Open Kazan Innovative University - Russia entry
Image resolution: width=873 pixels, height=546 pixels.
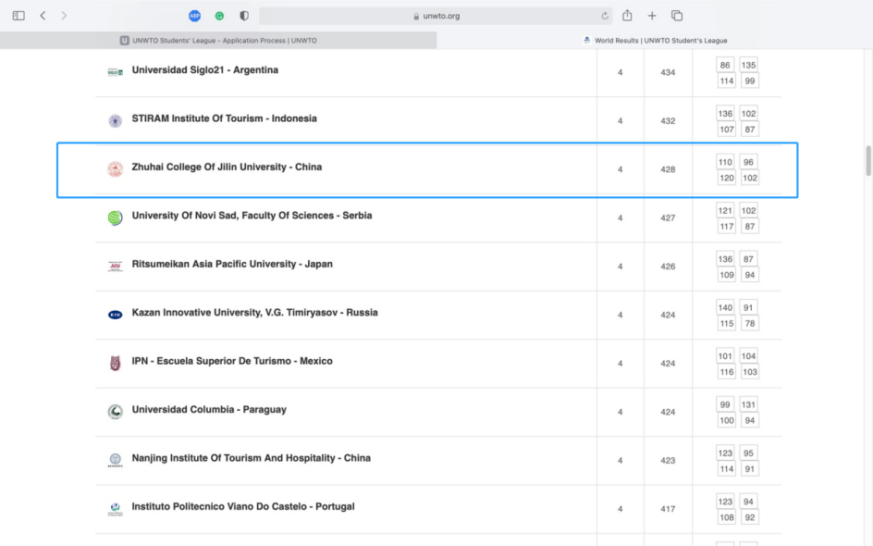tap(254, 312)
